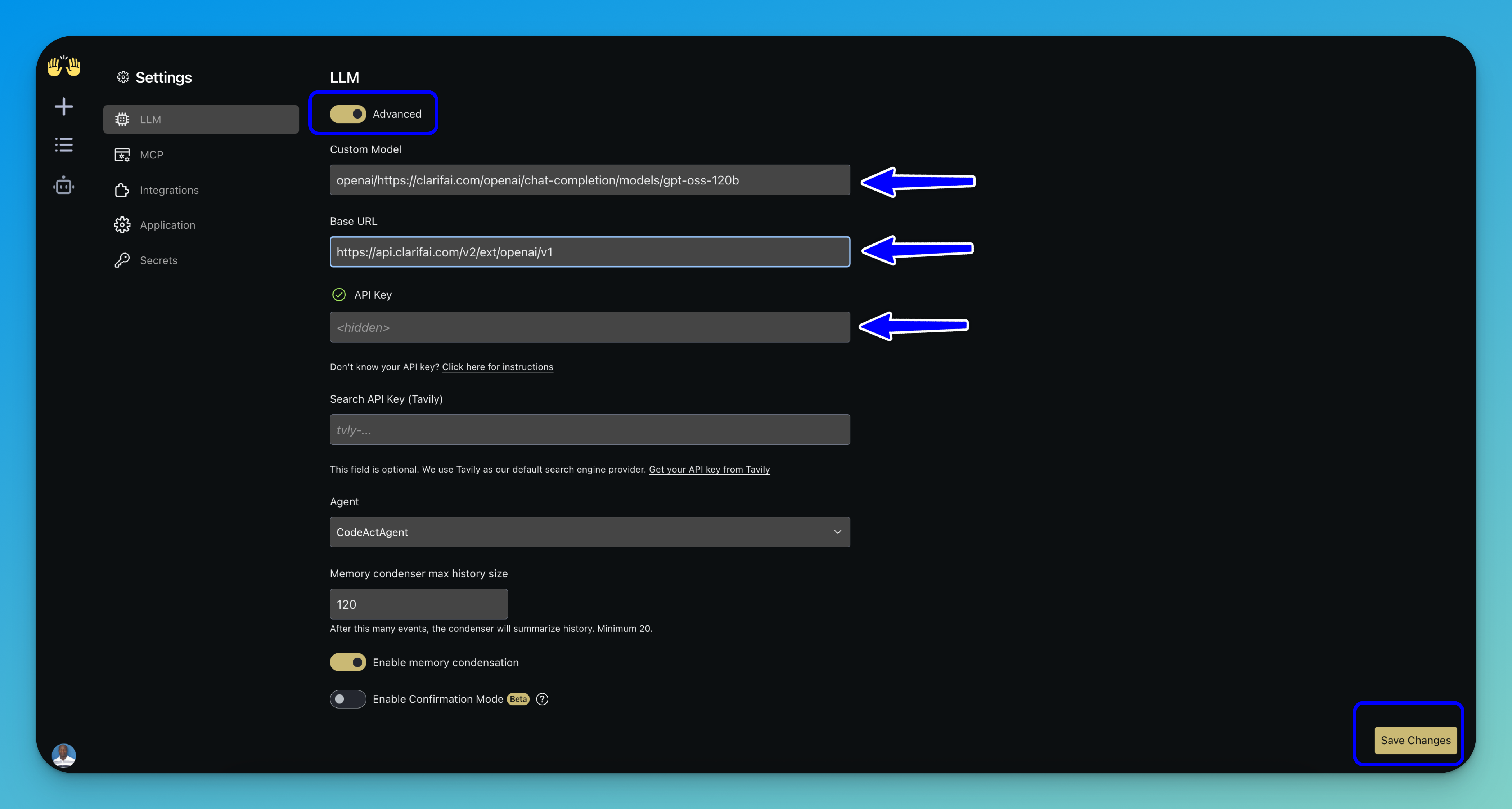Click the Save Changes button

coord(1415,740)
